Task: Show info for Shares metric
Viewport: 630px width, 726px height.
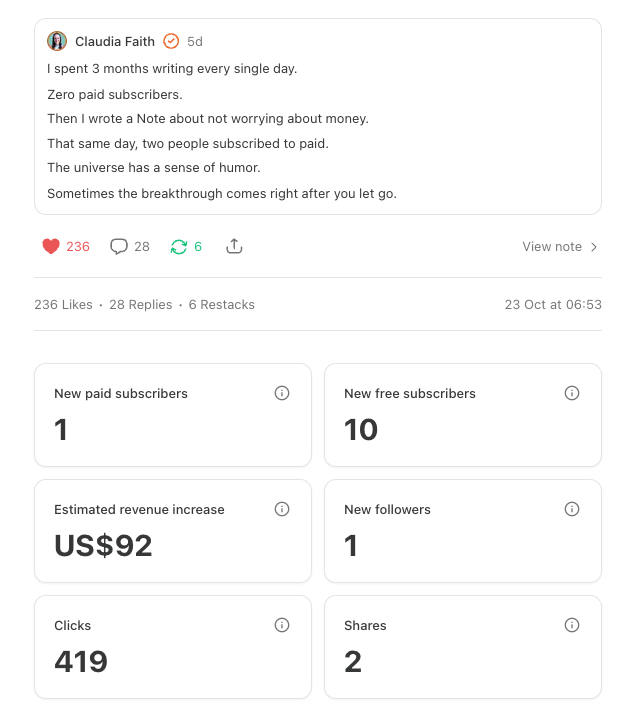Action: [572, 625]
